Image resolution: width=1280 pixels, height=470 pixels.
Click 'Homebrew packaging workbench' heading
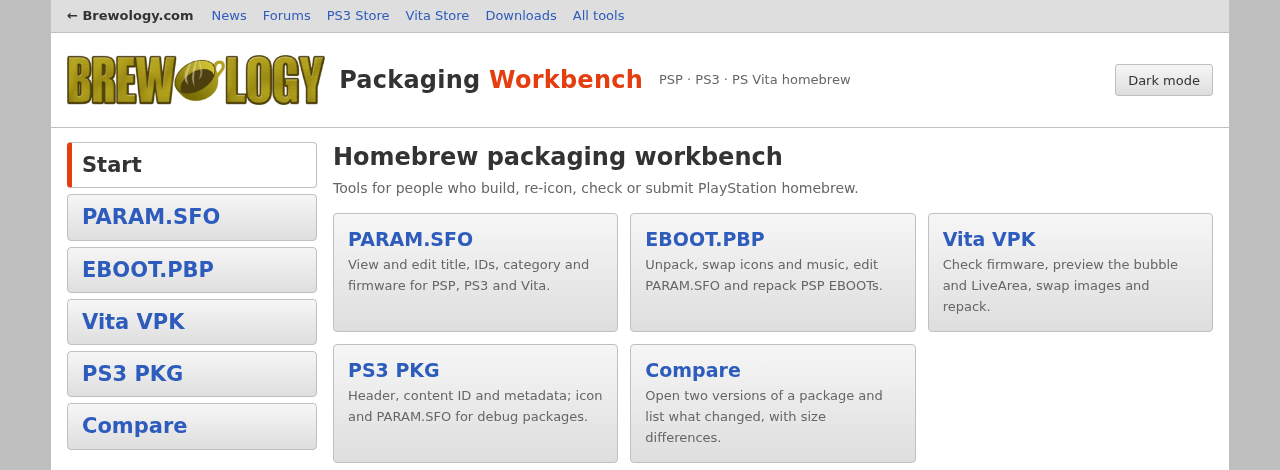click(x=558, y=157)
